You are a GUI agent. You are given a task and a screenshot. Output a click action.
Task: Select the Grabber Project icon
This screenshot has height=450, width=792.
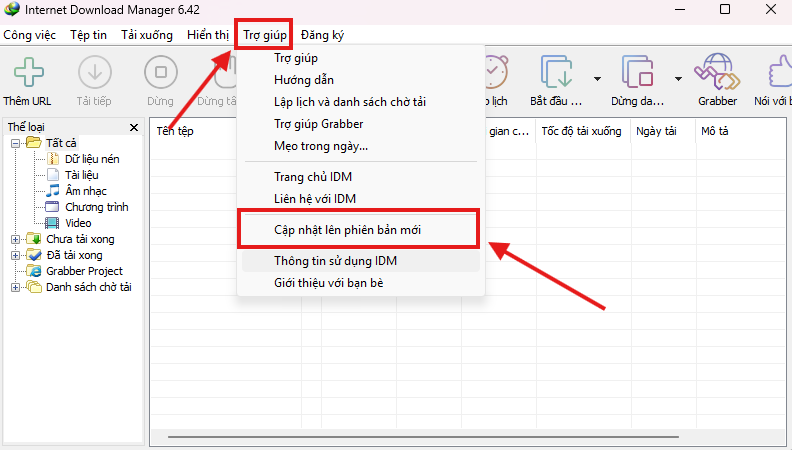pos(34,271)
